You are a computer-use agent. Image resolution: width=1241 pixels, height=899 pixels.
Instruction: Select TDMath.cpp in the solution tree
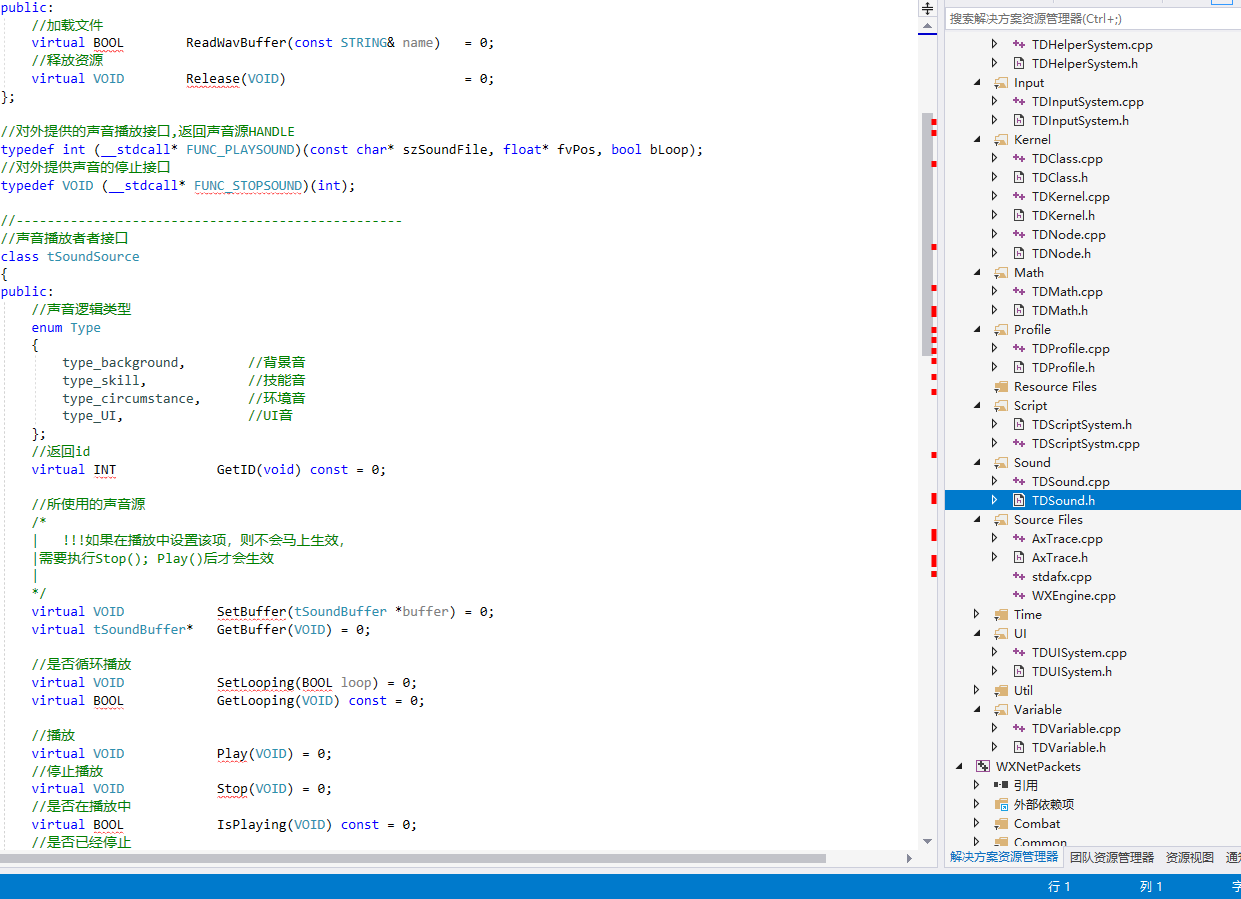[x=1066, y=292]
